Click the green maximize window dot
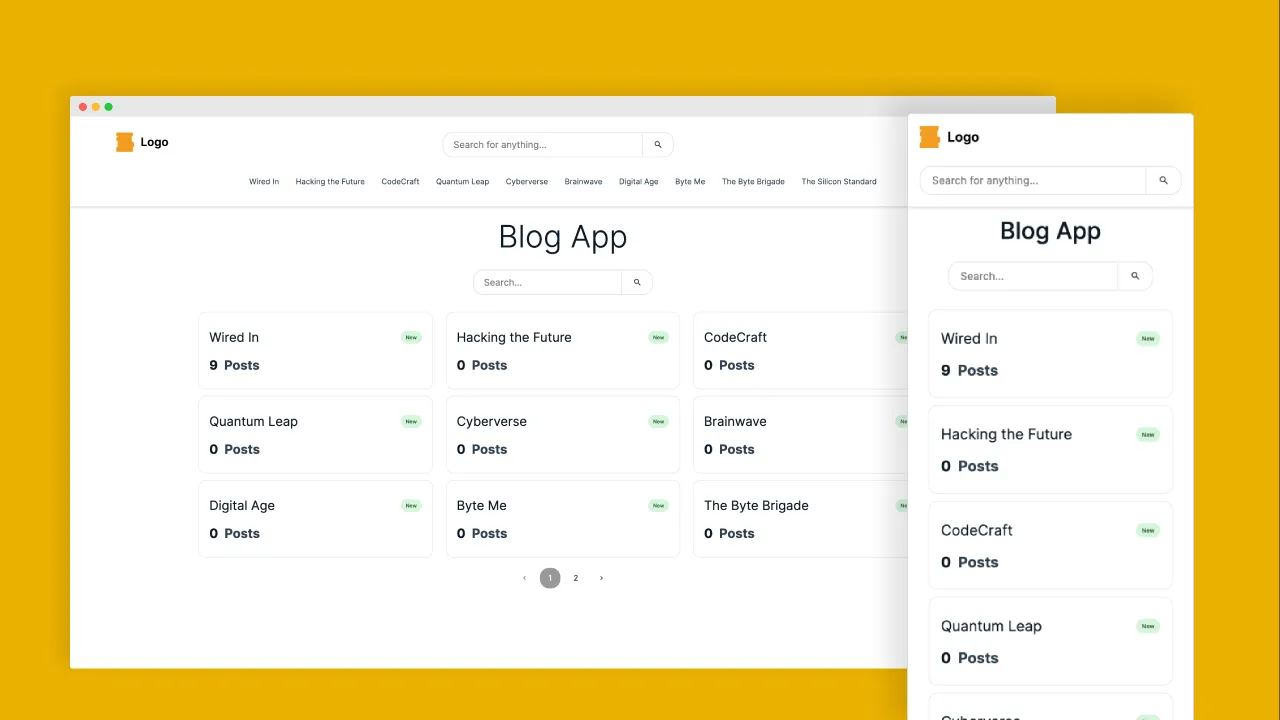Viewport: 1280px width, 720px height. tap(109, 107)
